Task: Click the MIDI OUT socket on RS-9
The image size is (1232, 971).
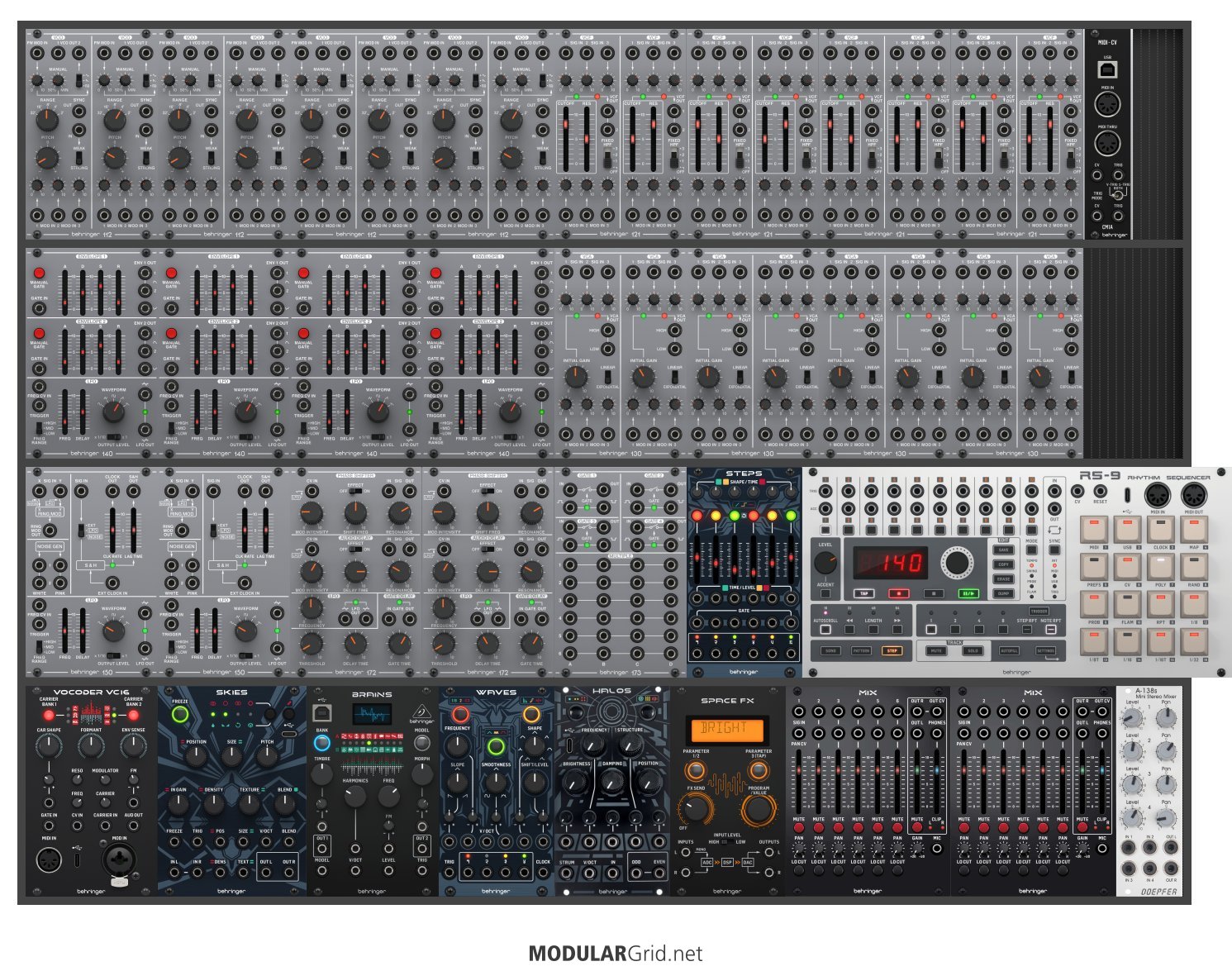Action: pos(1193,496)
